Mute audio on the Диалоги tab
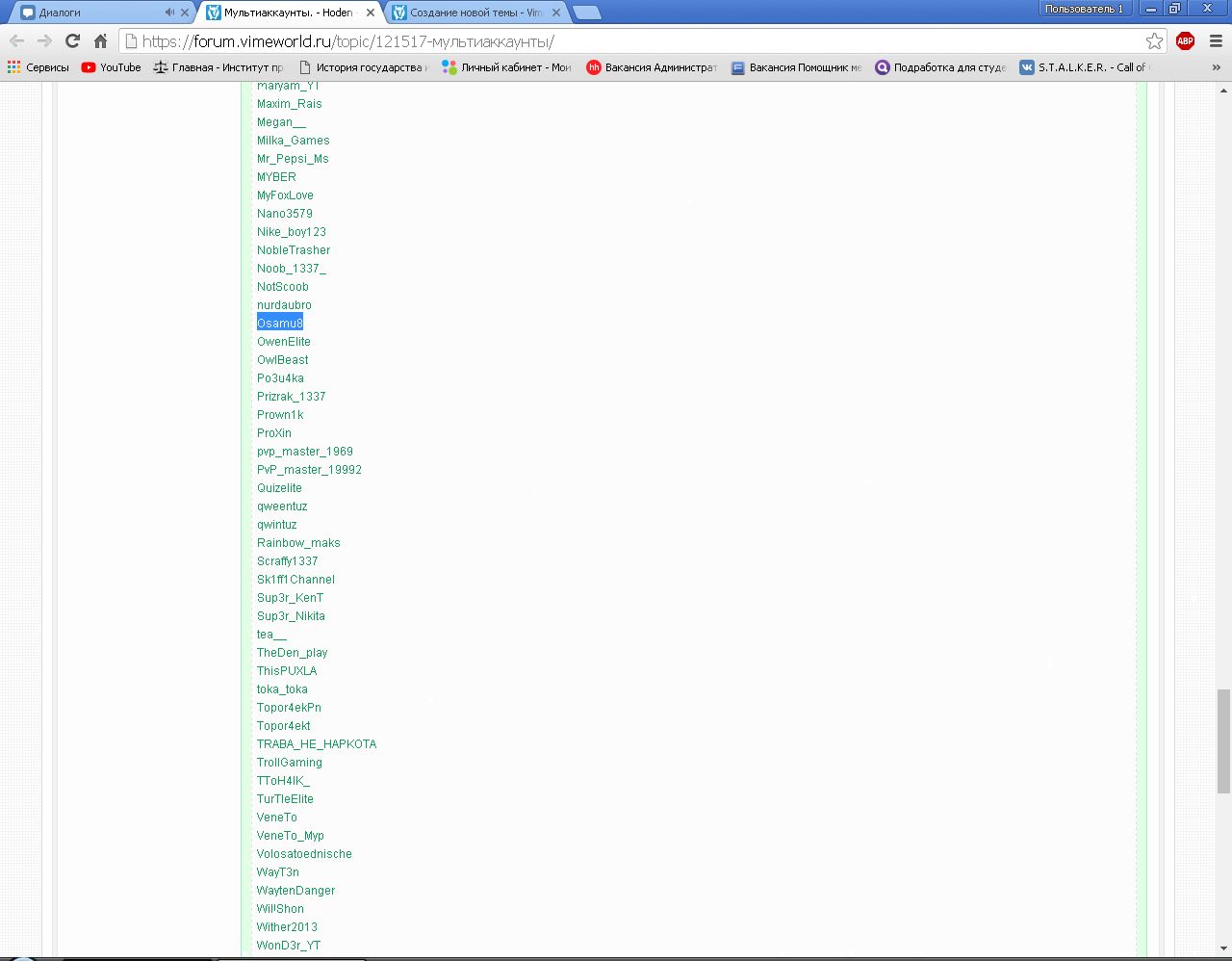Image resolution: width=1232 pixels, height=961 pixels. (169, 13)
